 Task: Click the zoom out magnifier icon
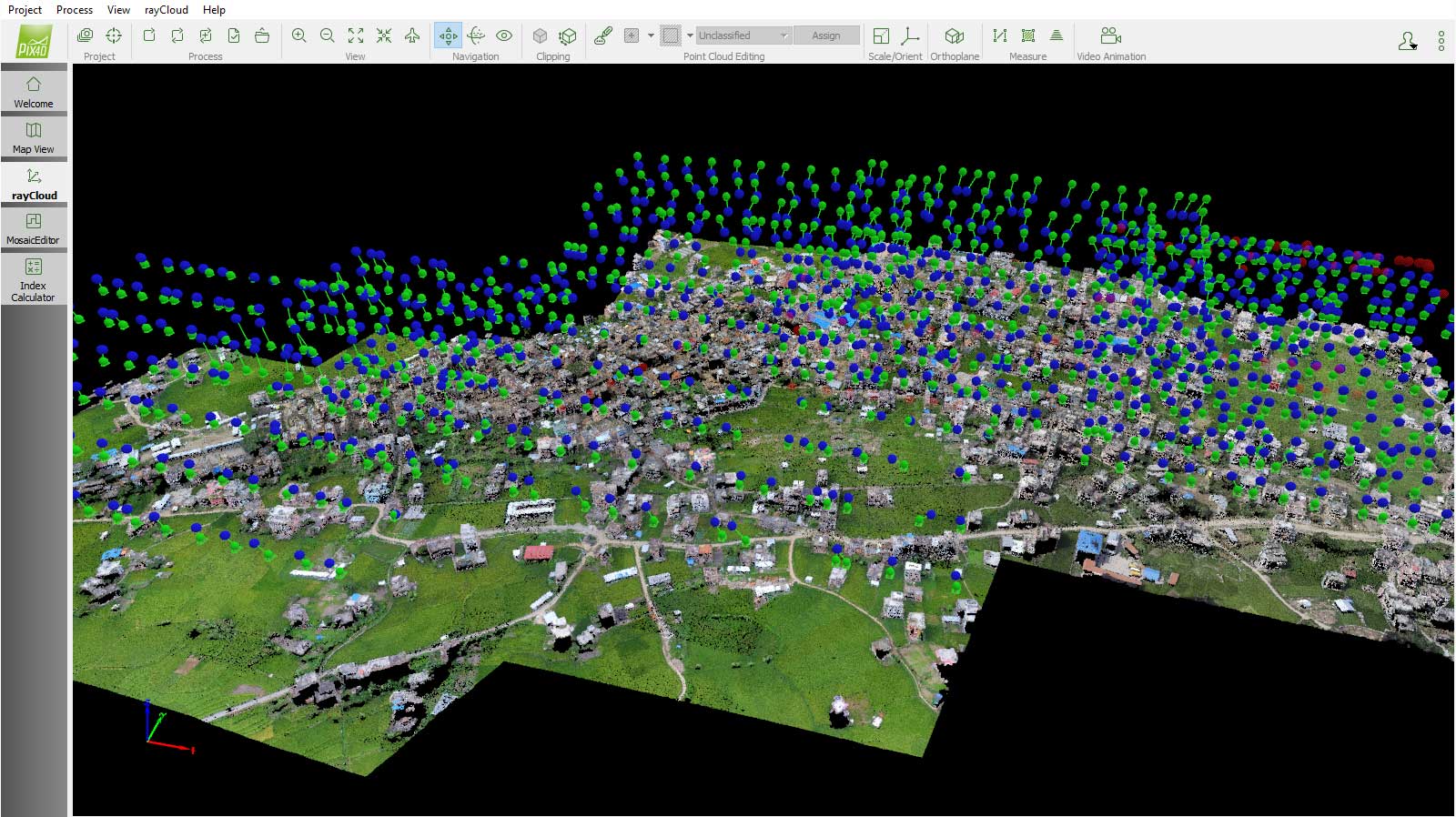click(328, 35)
